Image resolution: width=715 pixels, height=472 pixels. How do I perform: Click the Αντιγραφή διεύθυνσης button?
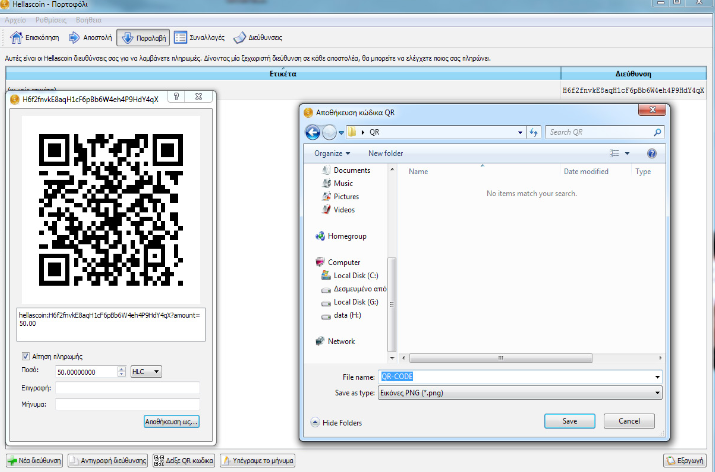tap(108, 461)
